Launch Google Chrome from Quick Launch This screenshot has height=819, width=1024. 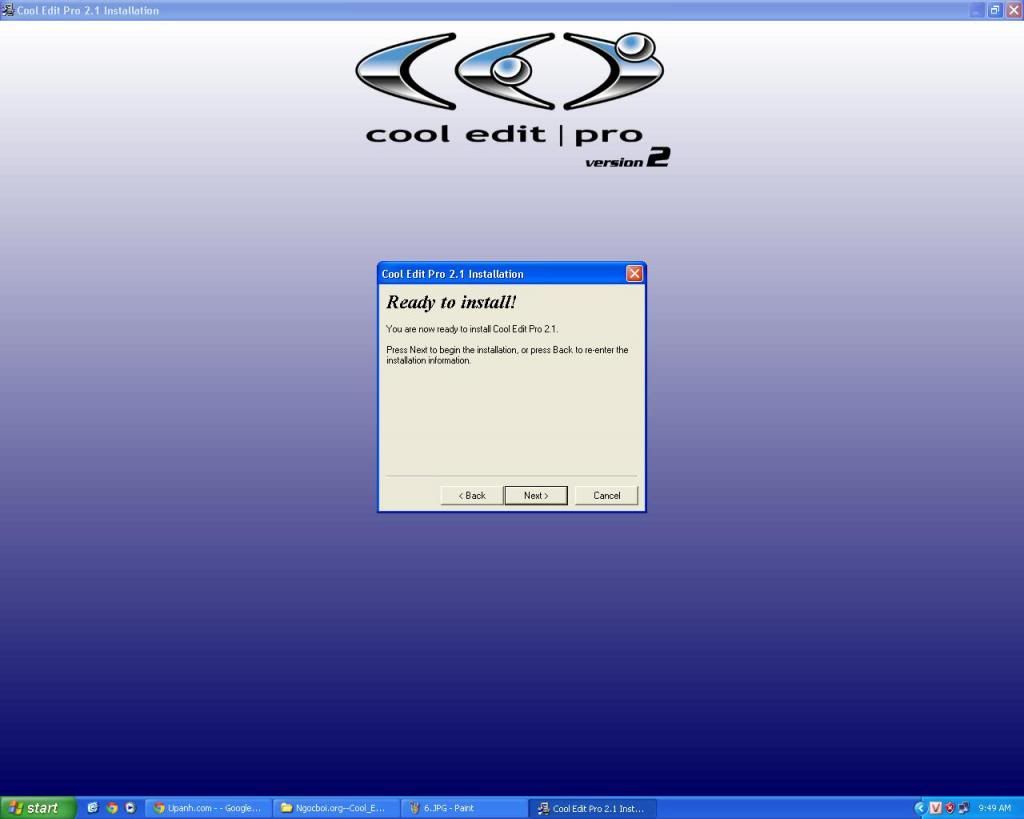click(112, 808)
